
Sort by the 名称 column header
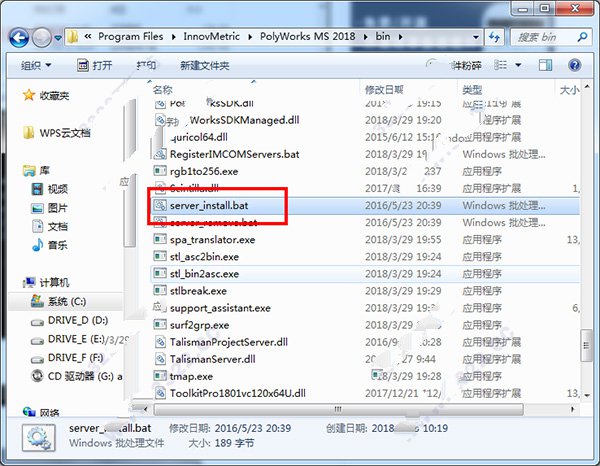click(163, 90)
